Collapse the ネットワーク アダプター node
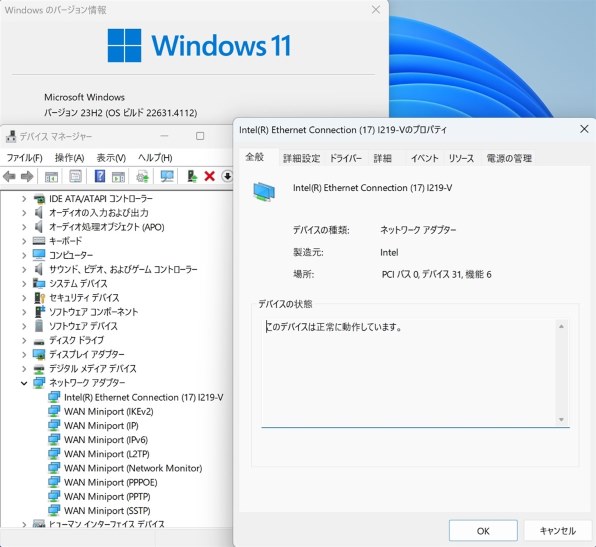The height and width of the screenshot is (547, 596). coord(24,383)
